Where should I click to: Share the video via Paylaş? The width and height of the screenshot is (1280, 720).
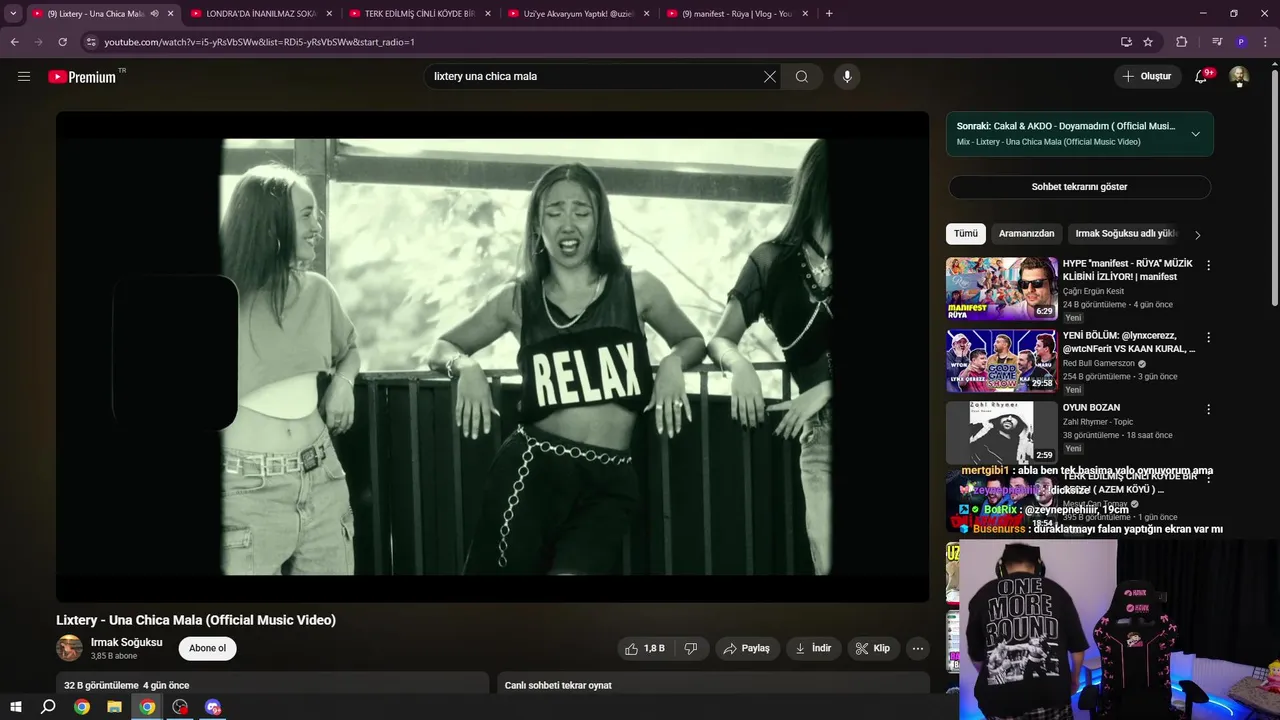746,648
